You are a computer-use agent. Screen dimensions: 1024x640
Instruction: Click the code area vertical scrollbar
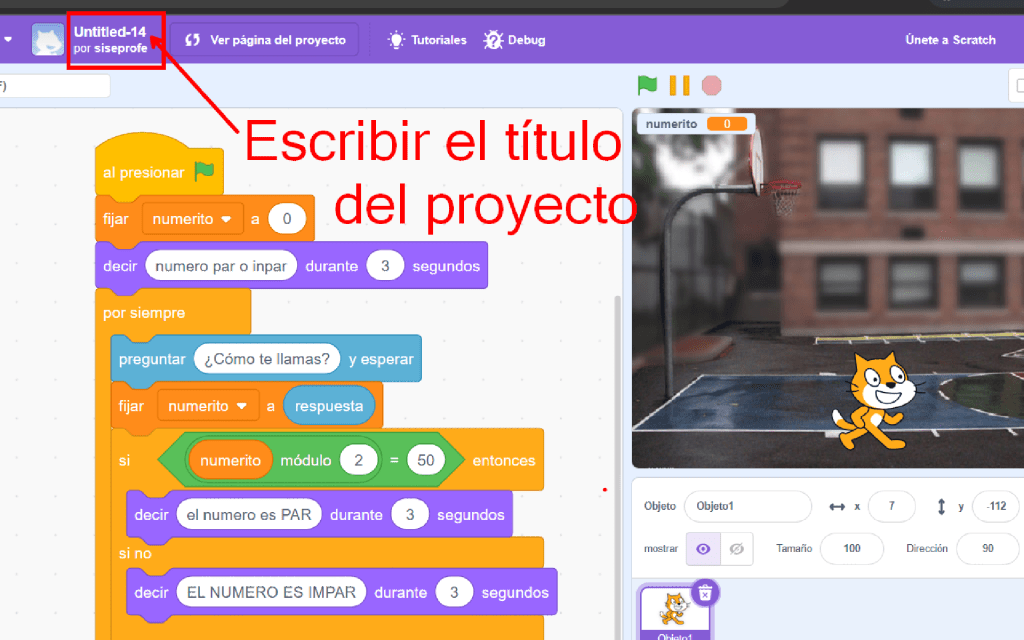point(616,450)
